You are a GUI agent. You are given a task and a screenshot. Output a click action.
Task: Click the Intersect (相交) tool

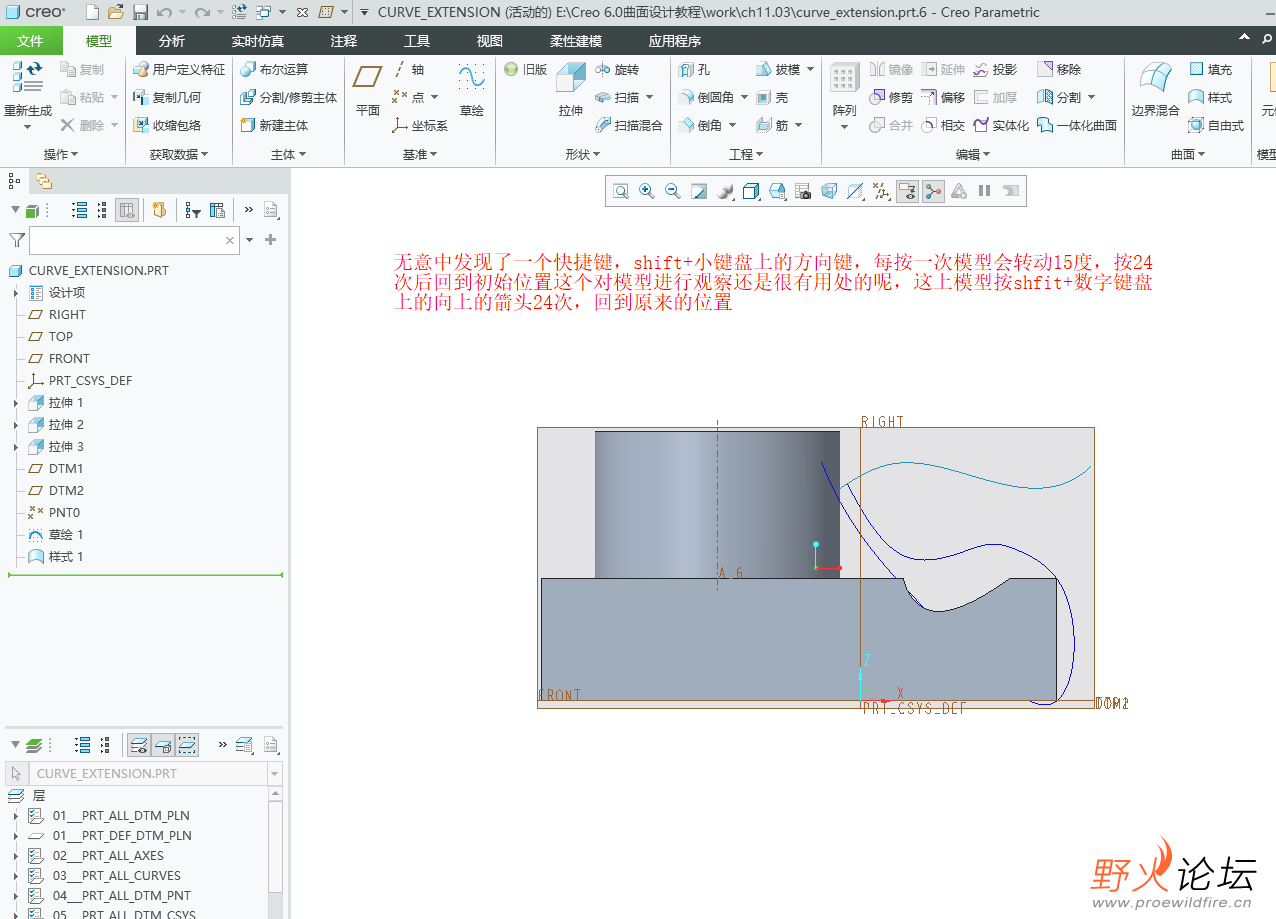[943, 126]
